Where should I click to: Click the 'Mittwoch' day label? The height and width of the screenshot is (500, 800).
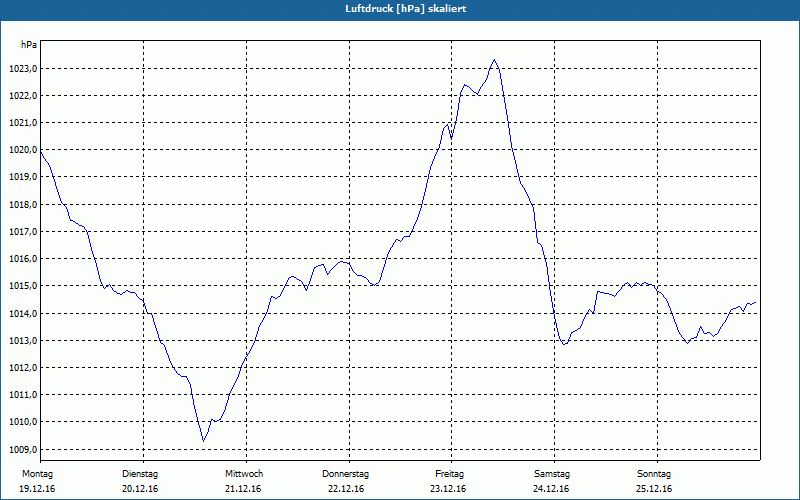point(244,474)
